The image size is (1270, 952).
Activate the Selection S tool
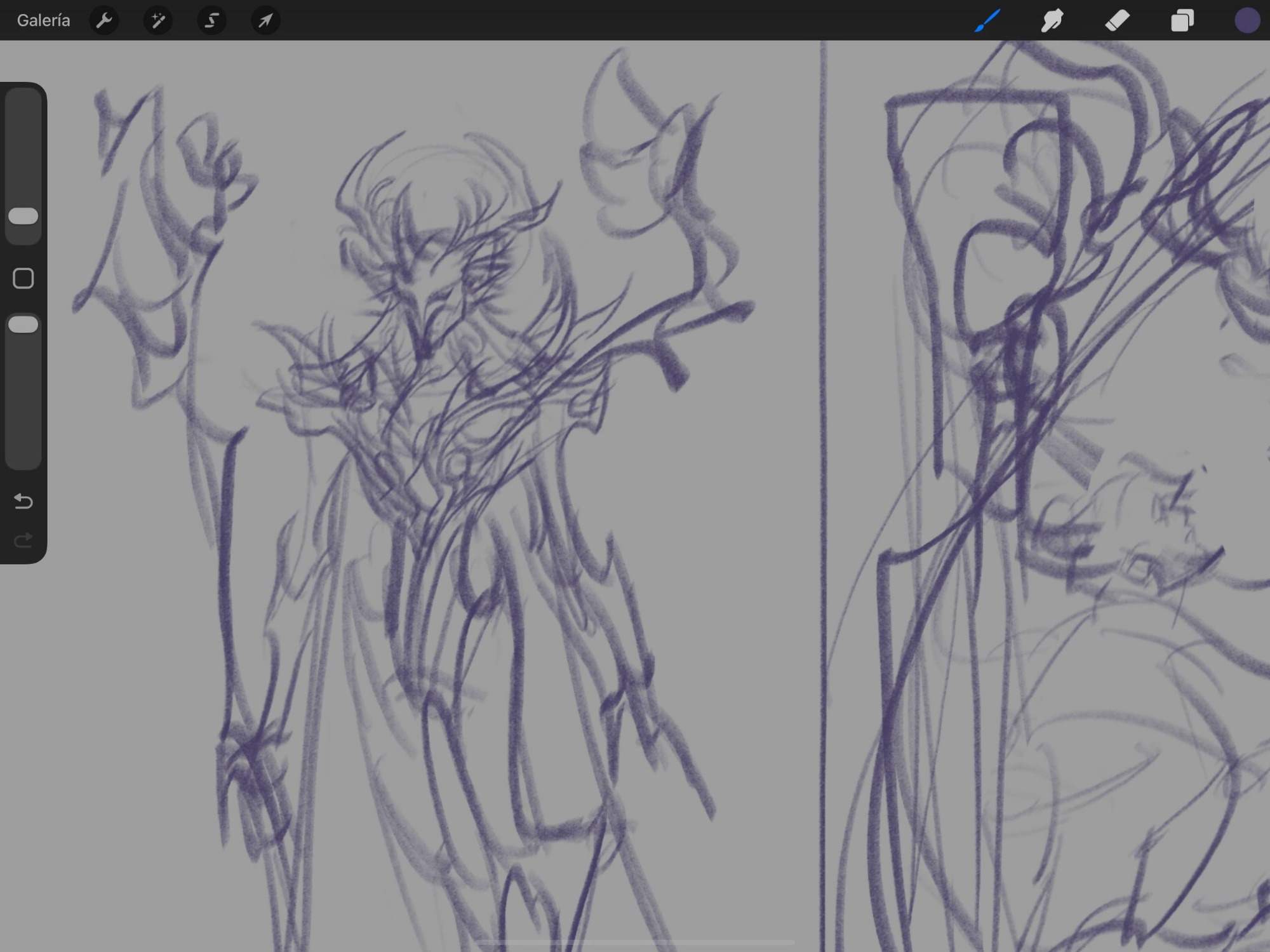click(211, 20)
